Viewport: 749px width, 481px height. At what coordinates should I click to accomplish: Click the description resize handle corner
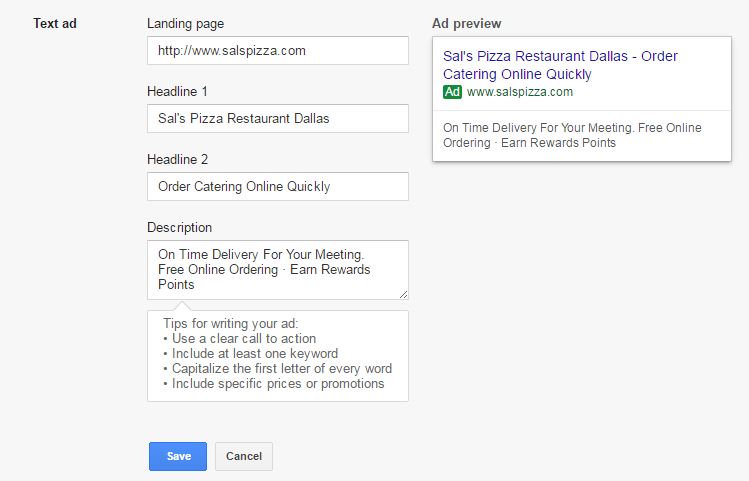404,295
